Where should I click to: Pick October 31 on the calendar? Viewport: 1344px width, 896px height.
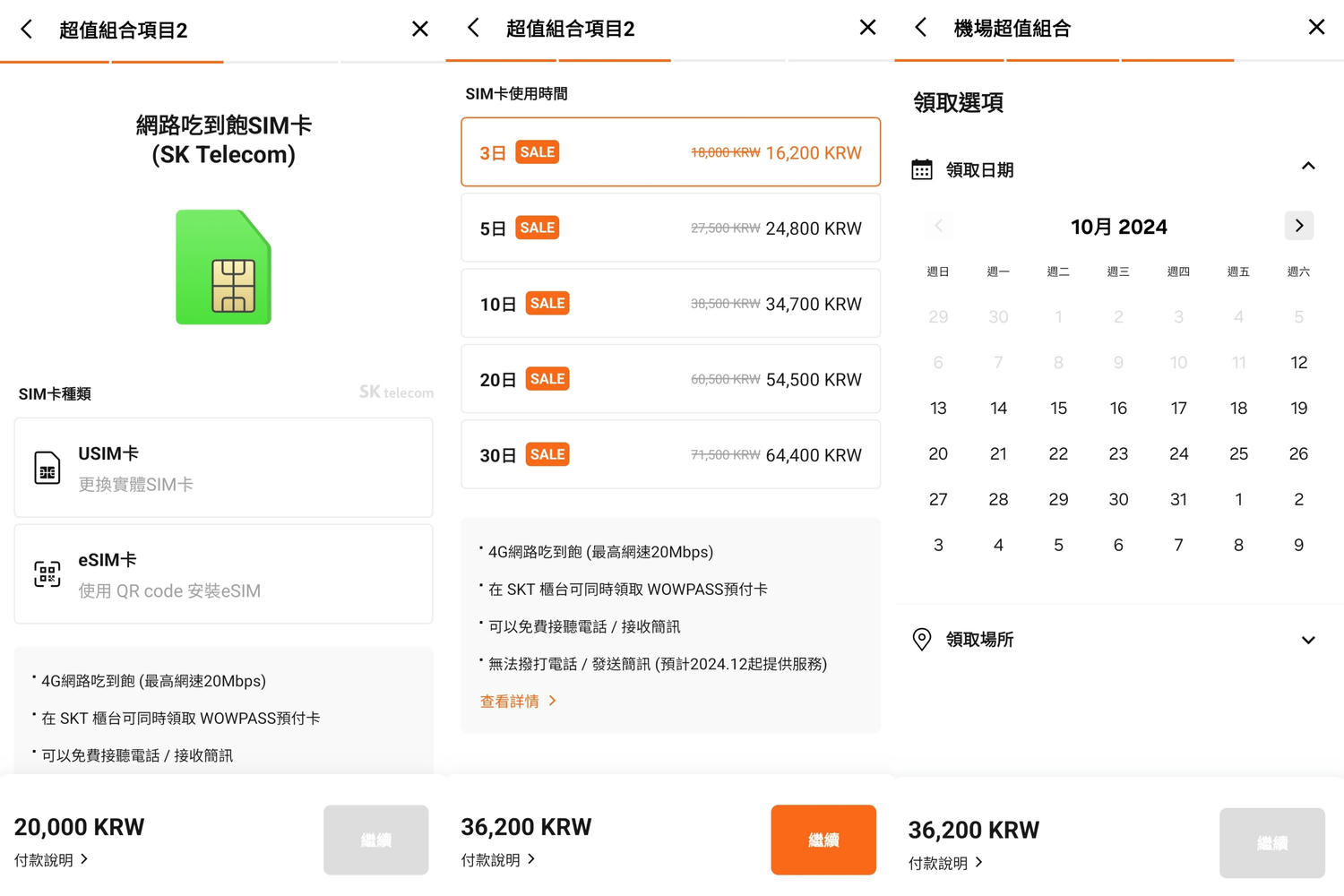1178,500
